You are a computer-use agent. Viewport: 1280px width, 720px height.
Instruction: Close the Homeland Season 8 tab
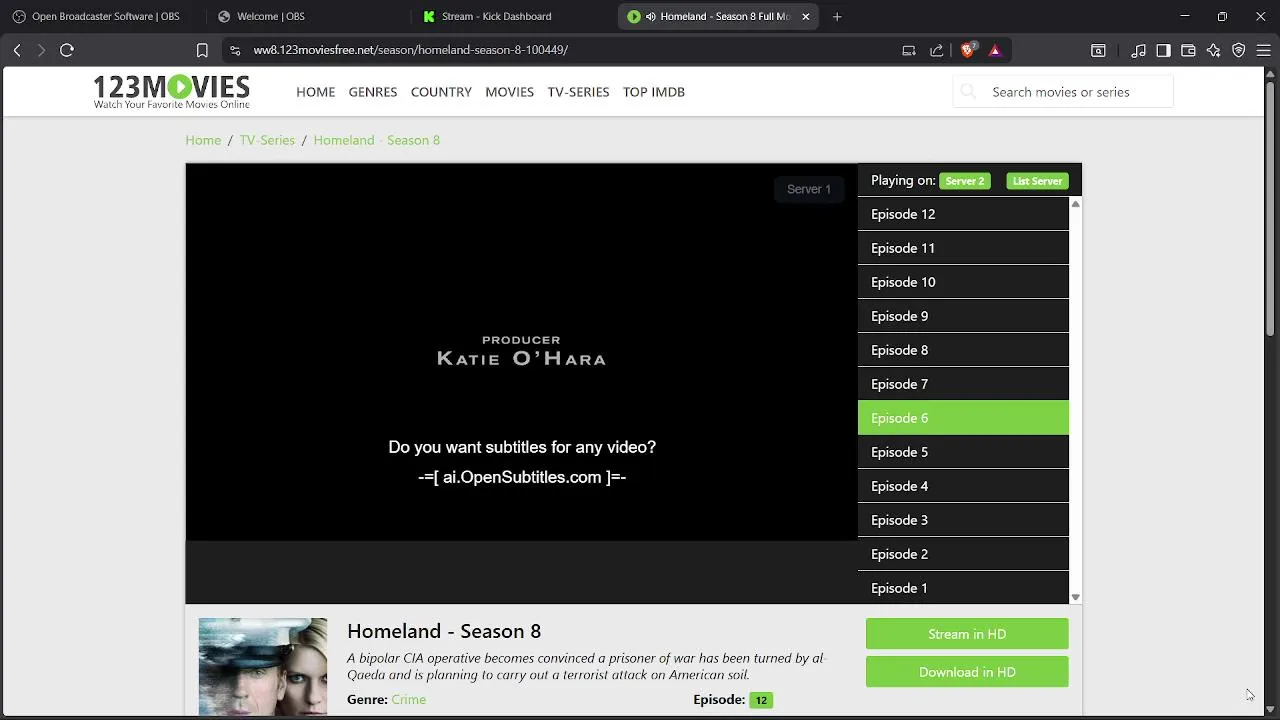click(805, 16)
